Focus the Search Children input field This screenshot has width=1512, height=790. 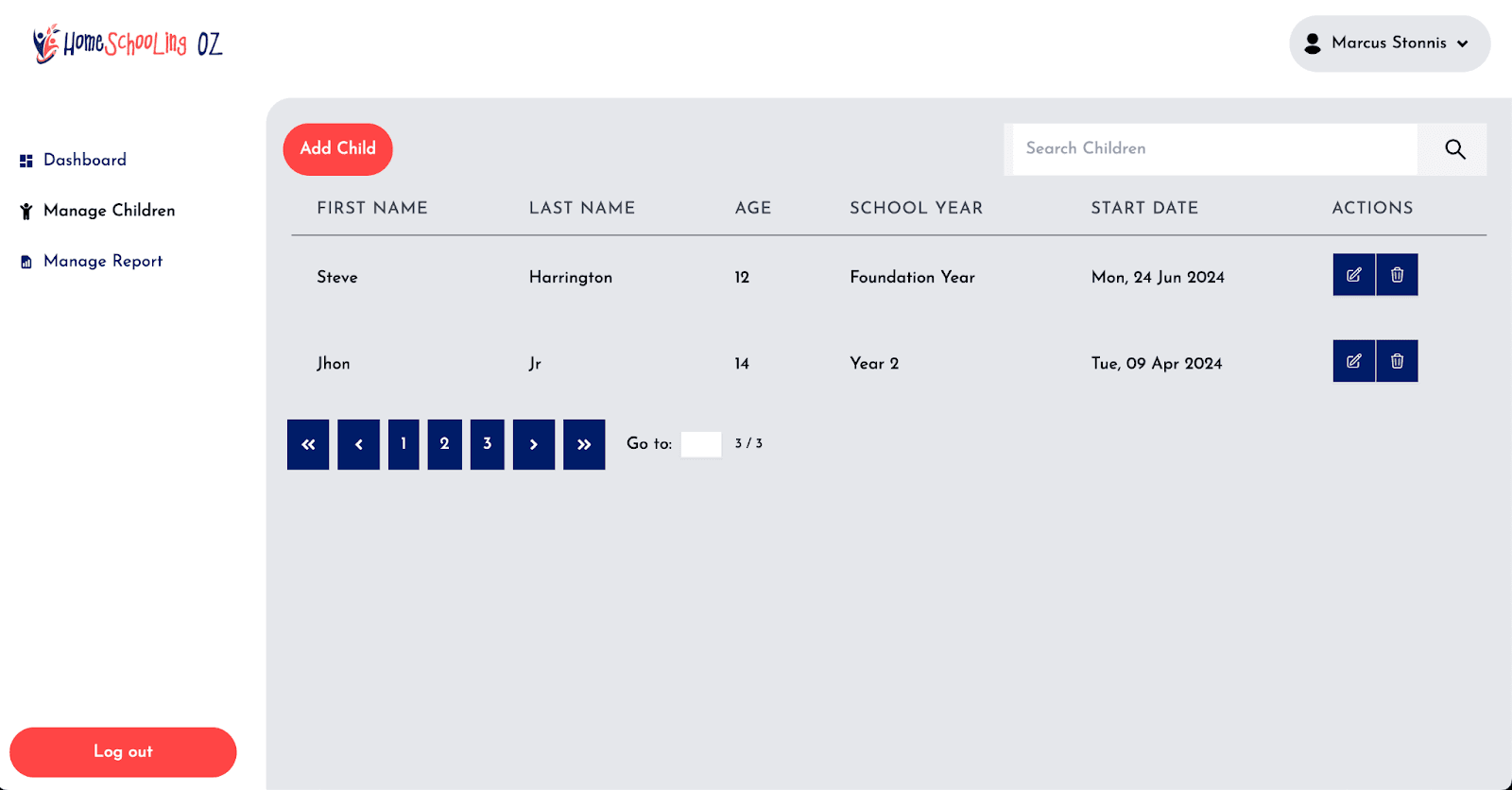pyautogui.click(x=1214, y=149)
